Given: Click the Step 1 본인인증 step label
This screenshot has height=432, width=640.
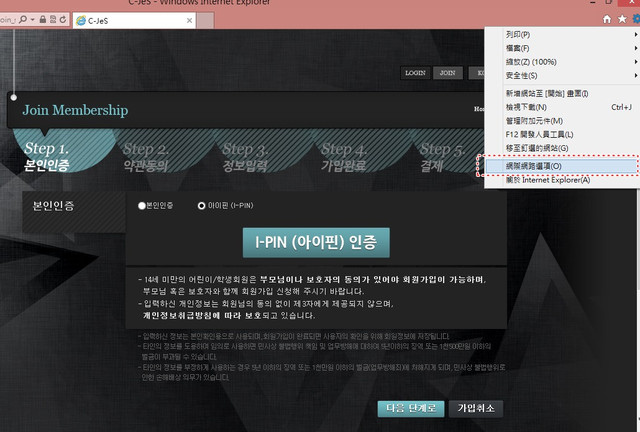Looking at the screenshot, I should click(47, 157).
